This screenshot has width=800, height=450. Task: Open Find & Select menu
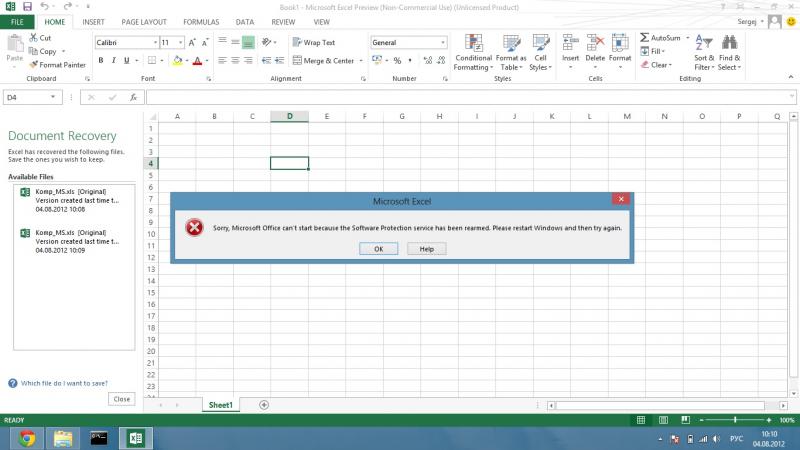point(730,52)
